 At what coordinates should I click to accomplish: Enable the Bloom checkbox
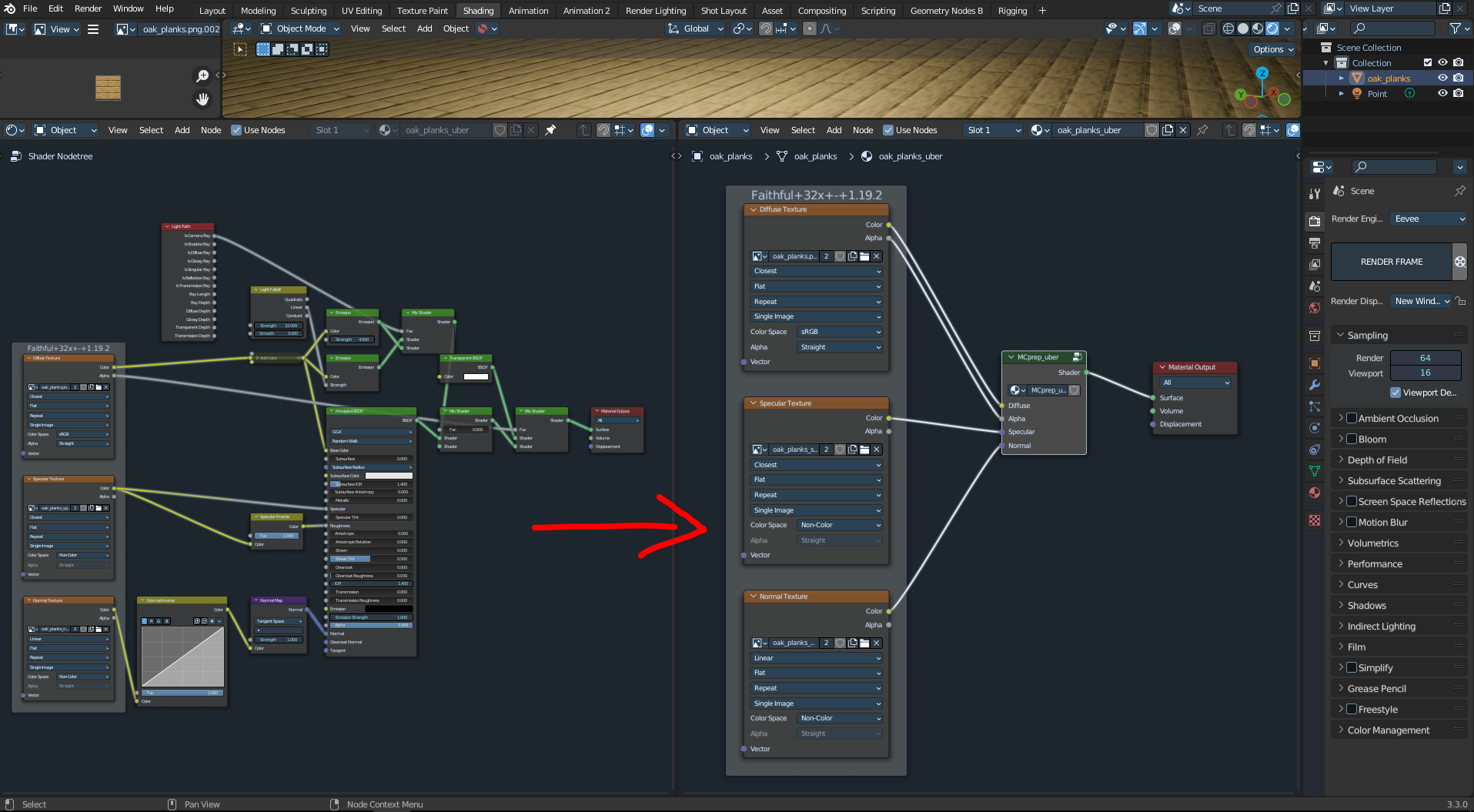(1352, 439)
